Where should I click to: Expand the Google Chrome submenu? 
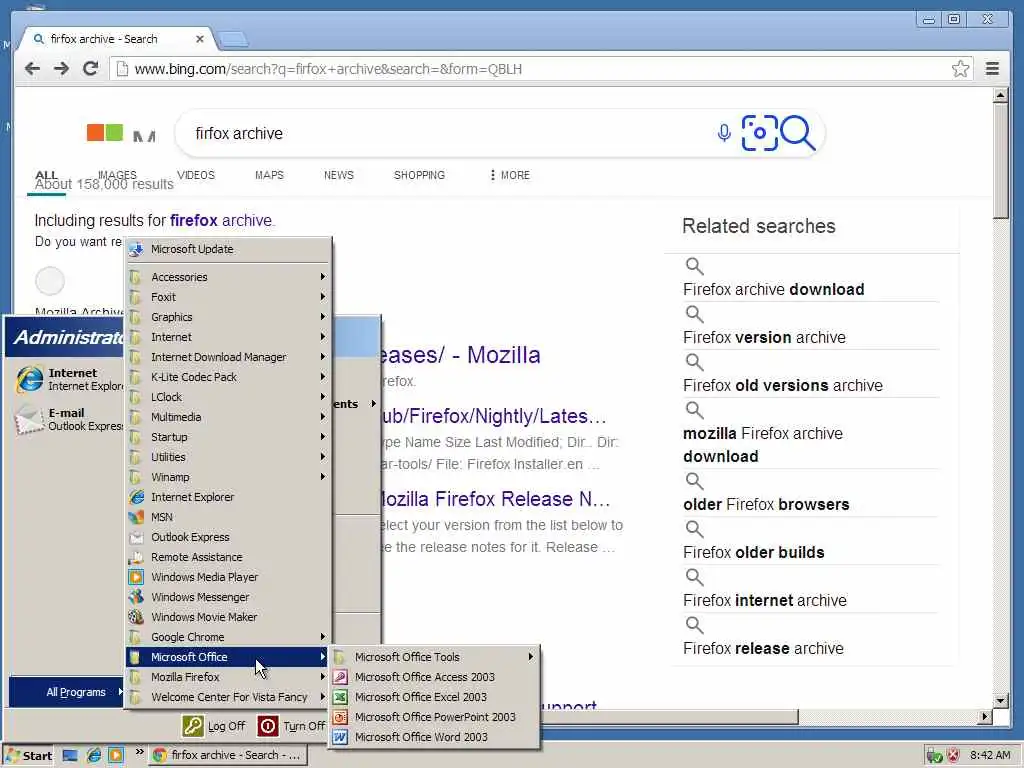point(229,637)
